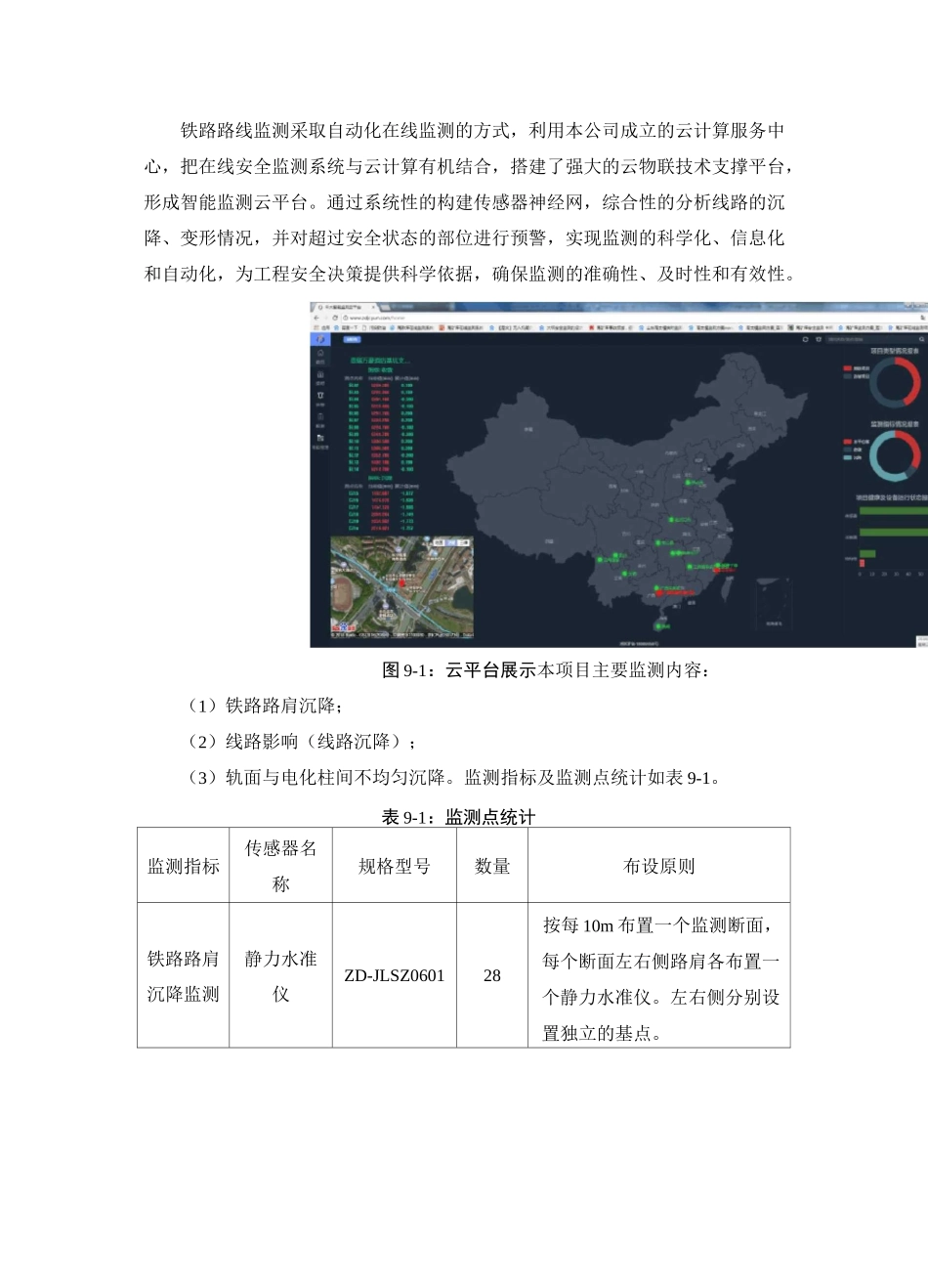This screenshot has width=928, height=1288.
Task: Click the fourth icon in dashboard left sidebar
Action: click(320, 416)
